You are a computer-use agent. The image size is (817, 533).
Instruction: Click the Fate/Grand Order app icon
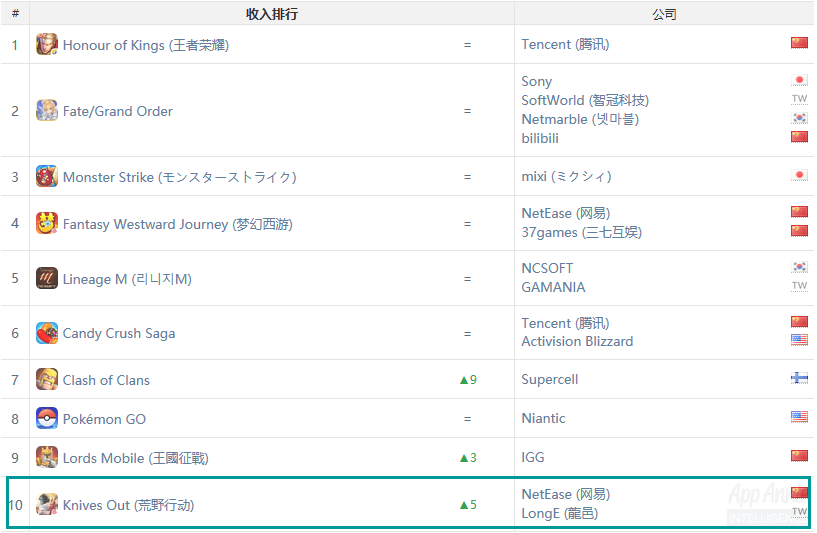[x=46, y=110]
